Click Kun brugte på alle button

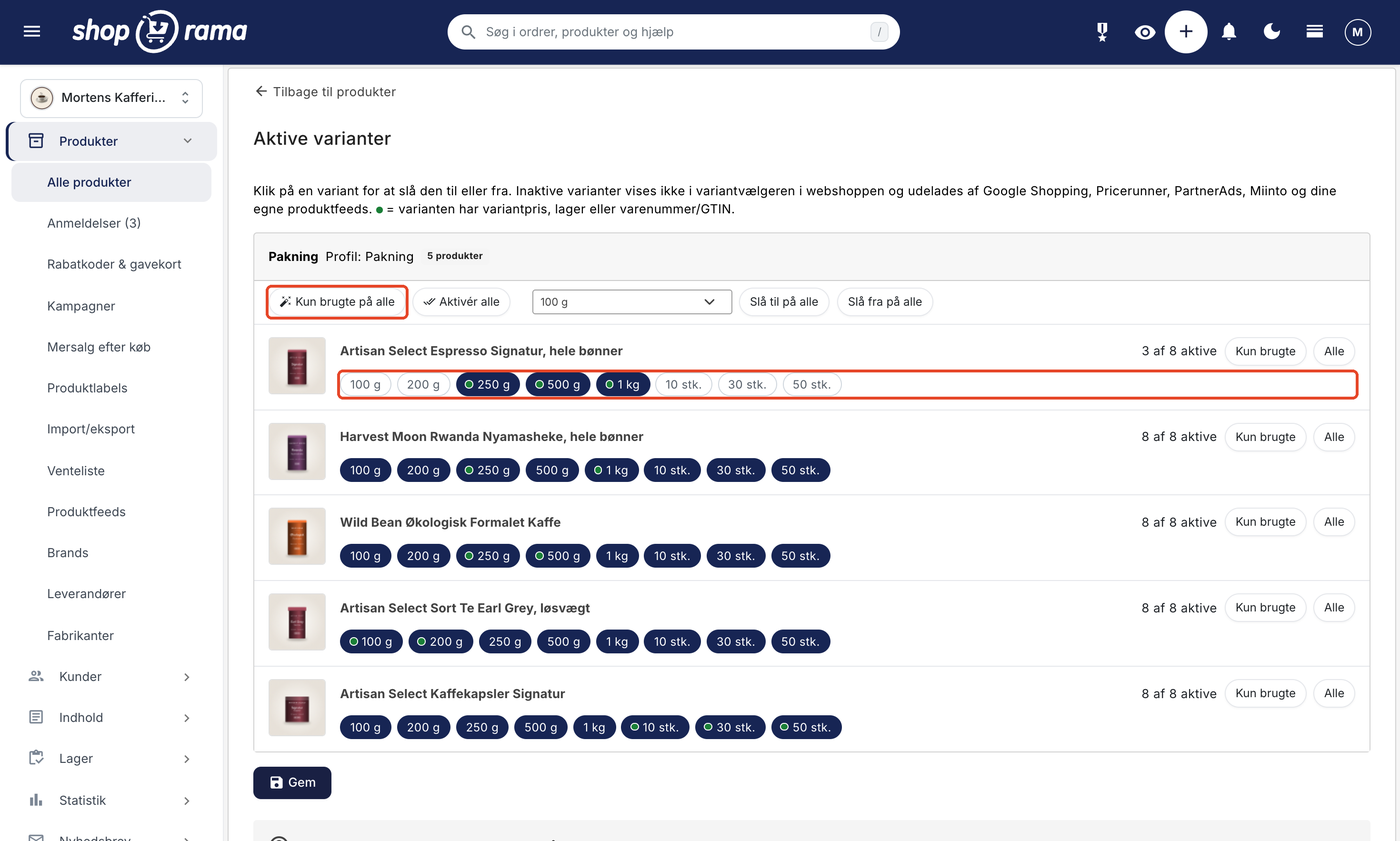(x=337, y=302)
